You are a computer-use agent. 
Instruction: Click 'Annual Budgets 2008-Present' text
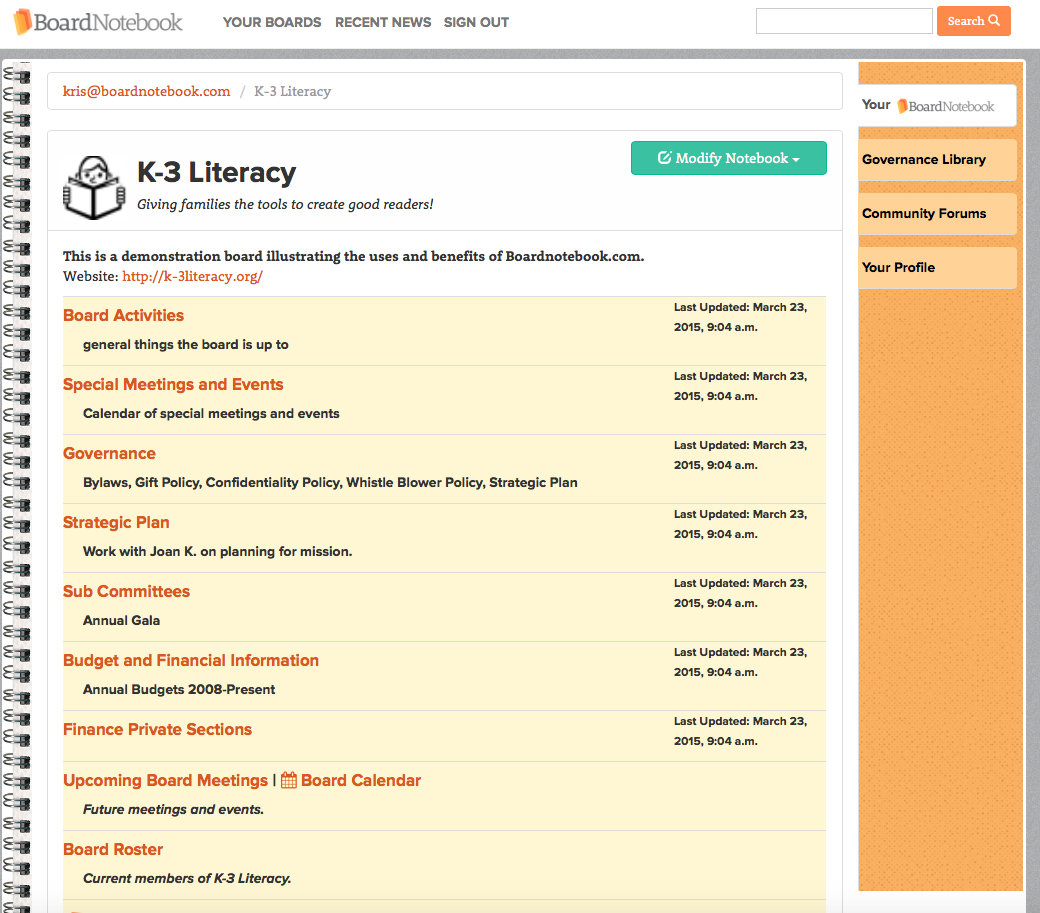(179, 690)
